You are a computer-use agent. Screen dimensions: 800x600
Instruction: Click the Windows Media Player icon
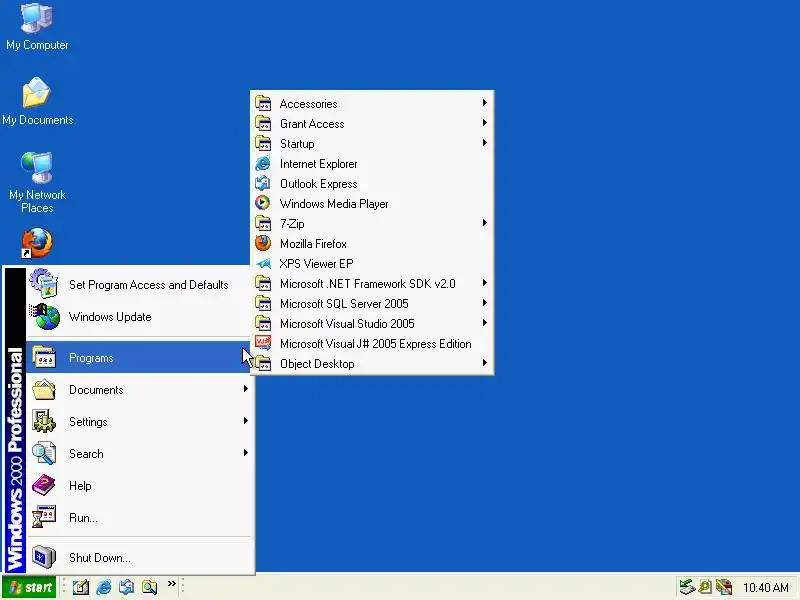point(263,204)
